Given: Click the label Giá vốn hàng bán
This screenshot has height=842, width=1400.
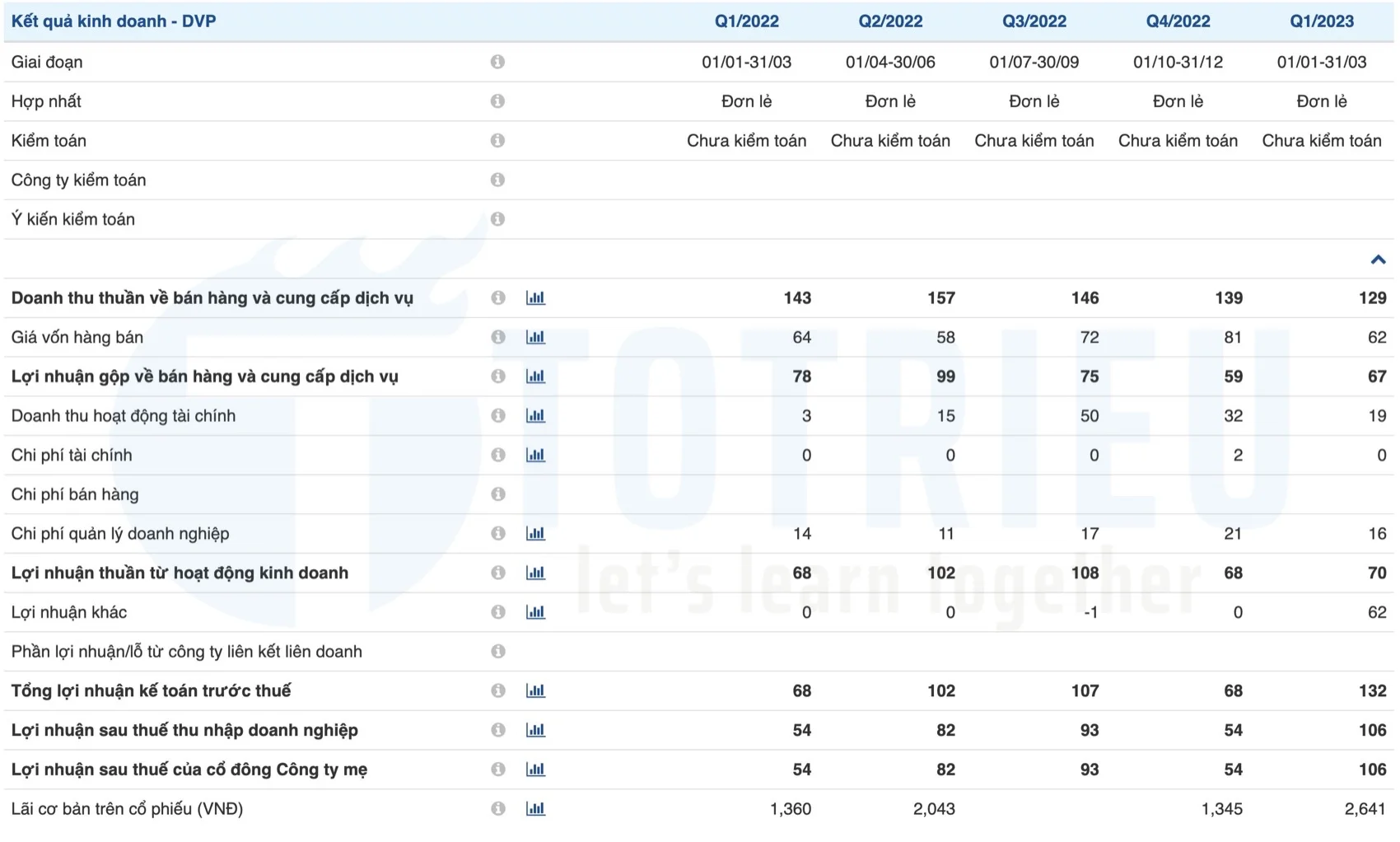Looking at the screenshot, I should [77, 337].
